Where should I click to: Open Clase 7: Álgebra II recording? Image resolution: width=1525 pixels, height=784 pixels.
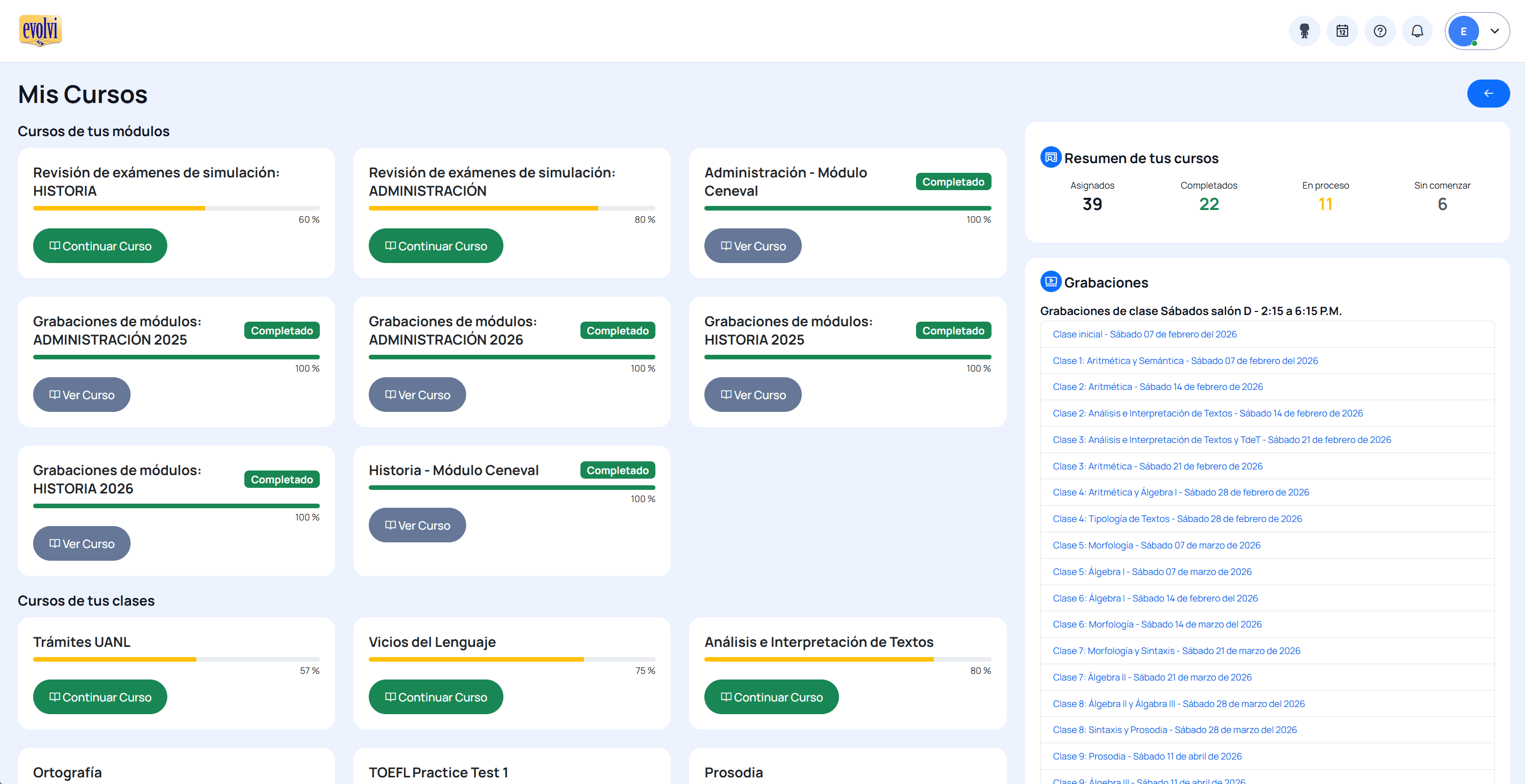(1152, 677)
